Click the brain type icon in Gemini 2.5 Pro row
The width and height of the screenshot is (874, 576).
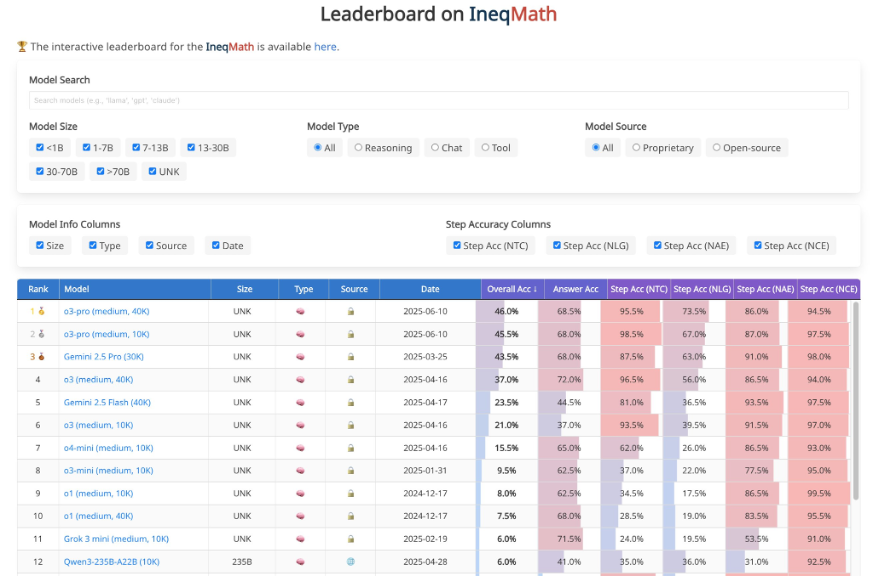point(300,357)
